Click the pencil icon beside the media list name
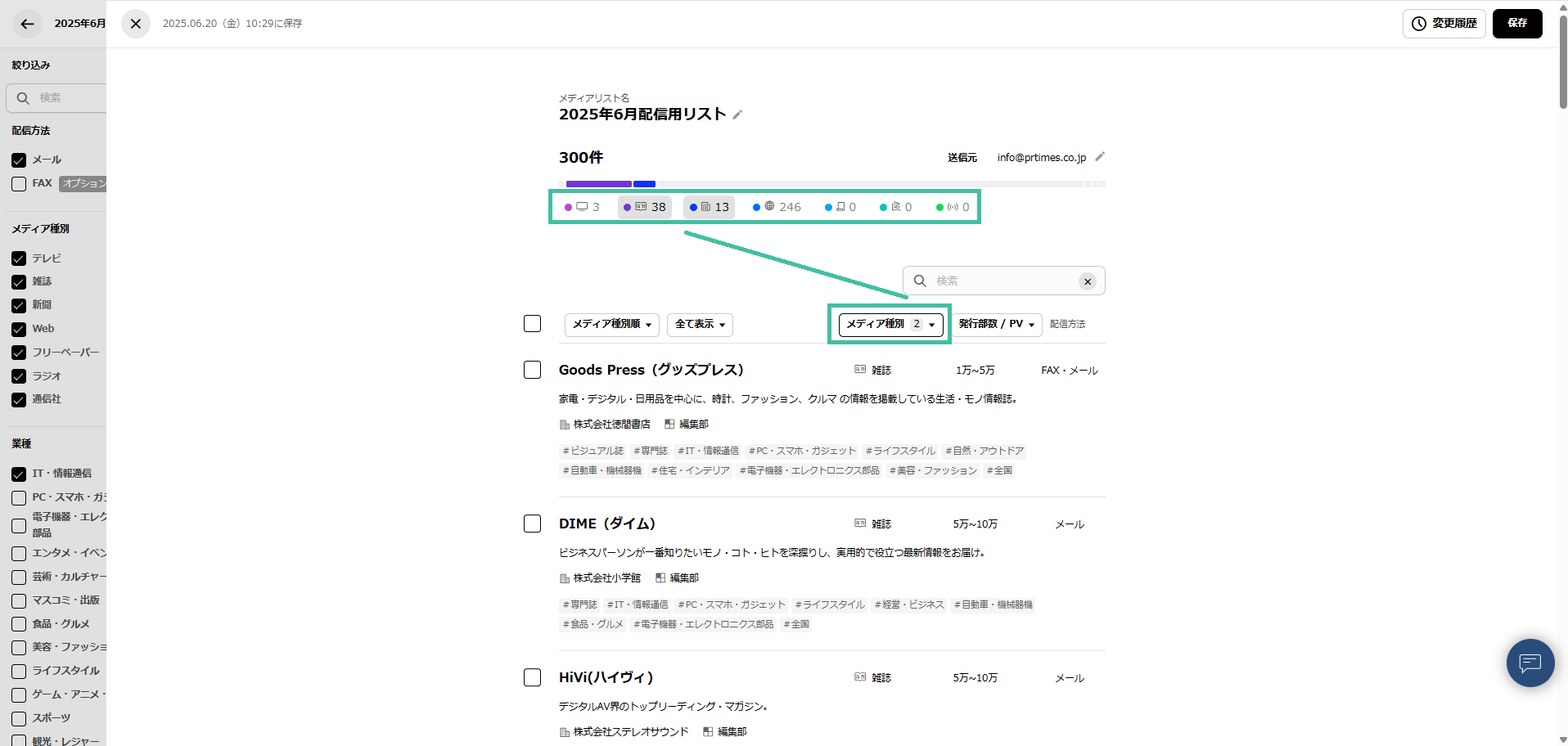Screen dimensions: 1568x746 coord(737,115)
